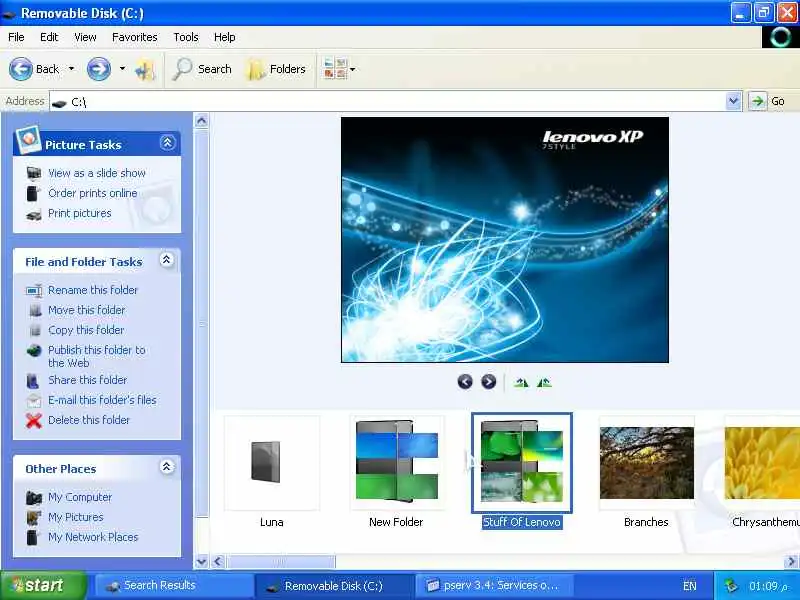Click Move this folder

tap(87, 310)
